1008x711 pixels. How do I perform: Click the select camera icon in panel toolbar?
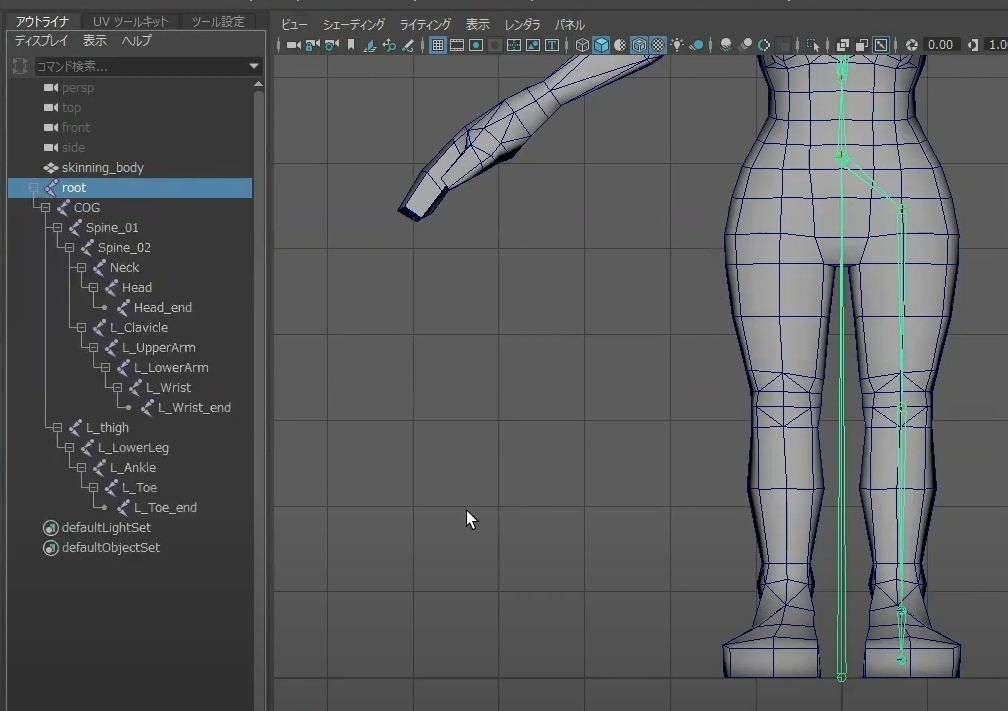293,45
